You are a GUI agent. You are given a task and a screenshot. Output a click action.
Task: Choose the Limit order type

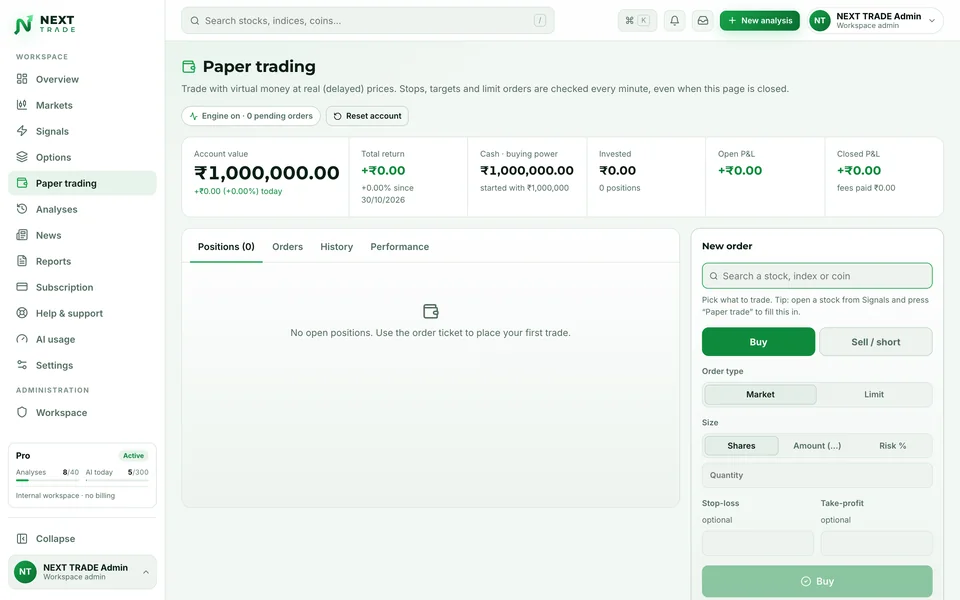point(874,394)
